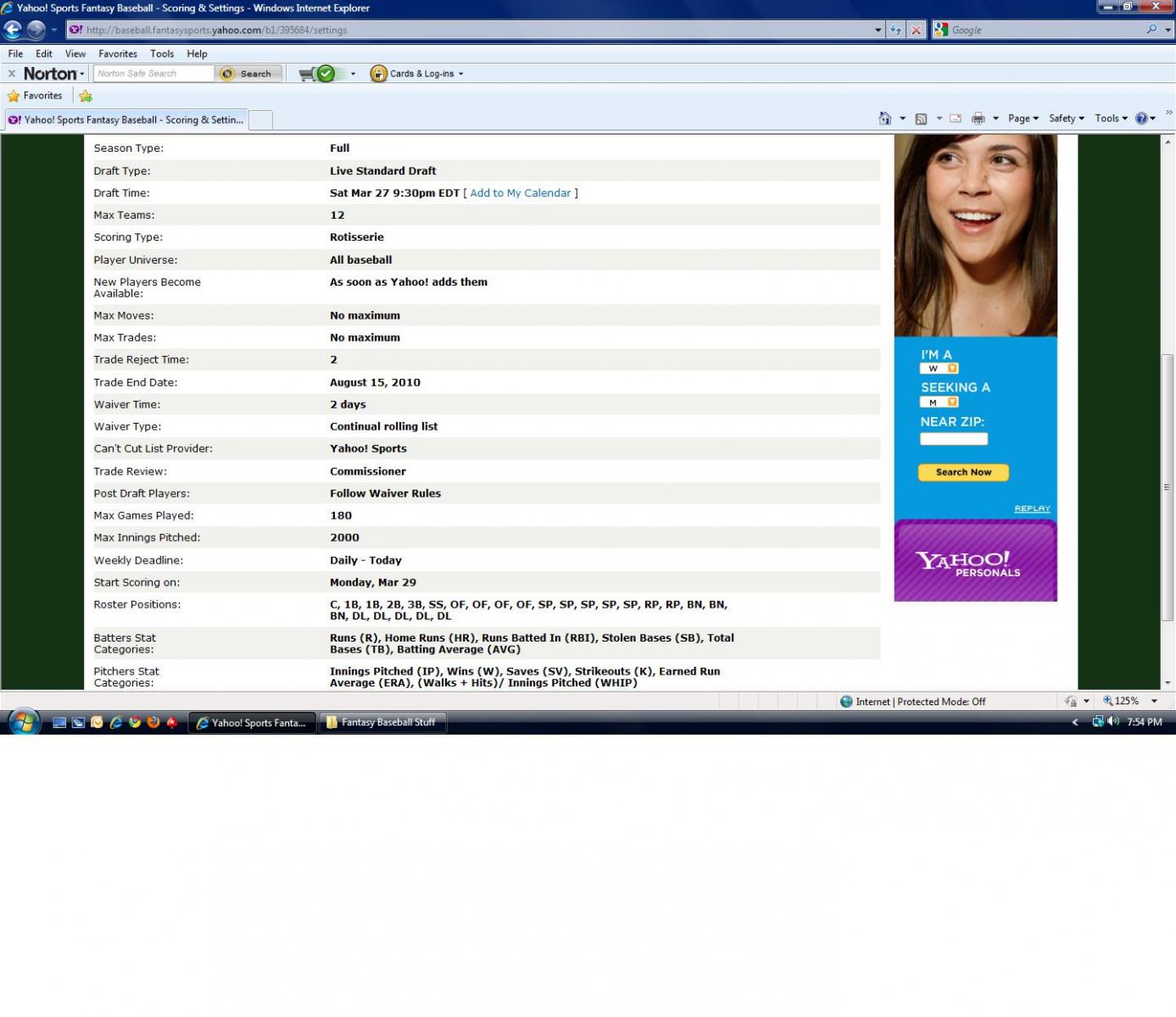Switch to Fantasy Baseball Stuff taskbar folder
This screenshot has width=1176, height=1017.
pyautogui.click(x=382, y=723)
